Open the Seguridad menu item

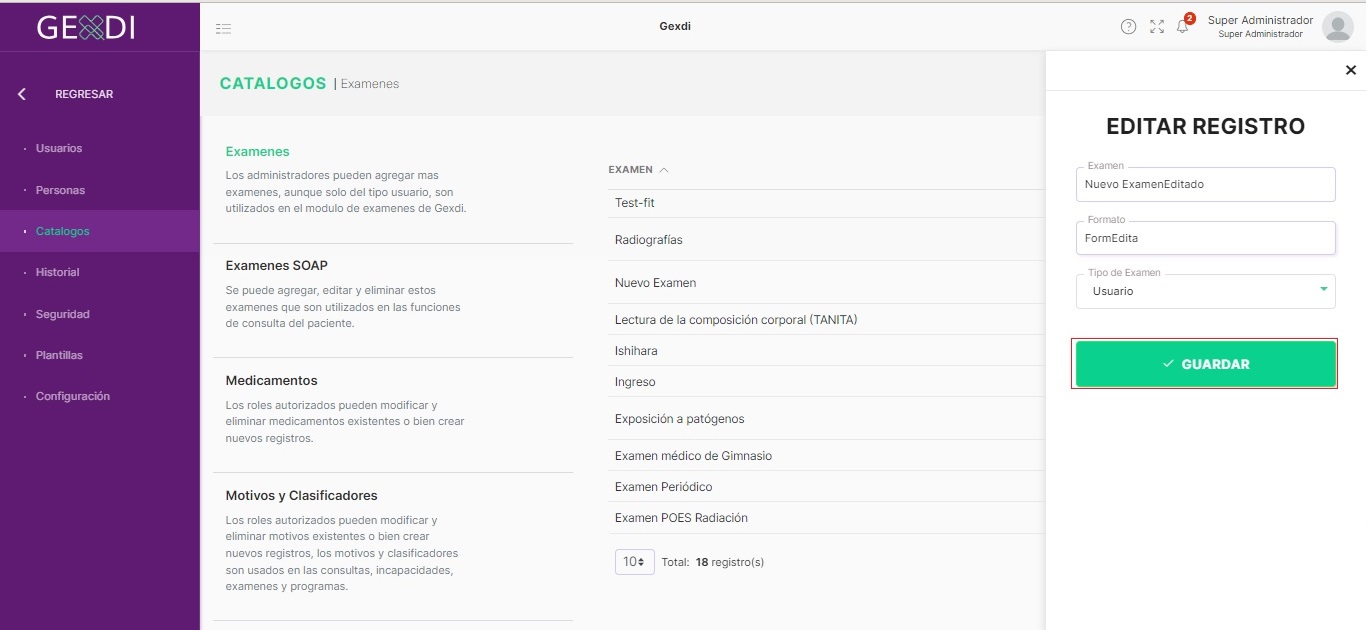[63, 314]
